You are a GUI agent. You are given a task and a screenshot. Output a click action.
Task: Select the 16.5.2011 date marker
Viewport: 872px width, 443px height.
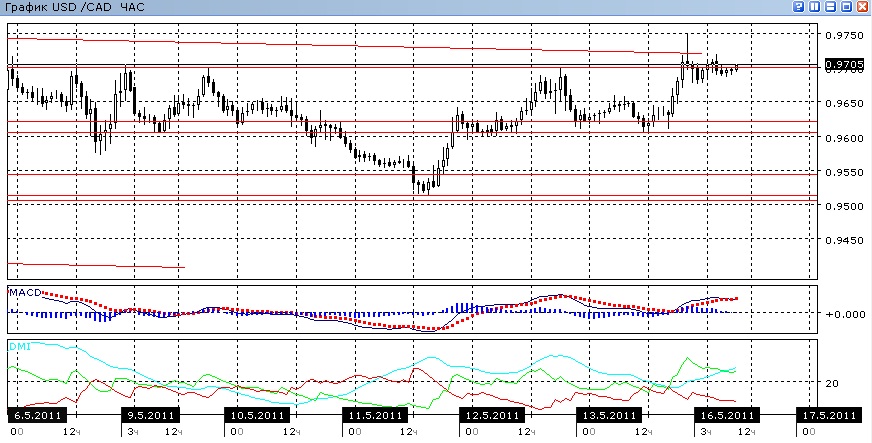pos(726,415)
